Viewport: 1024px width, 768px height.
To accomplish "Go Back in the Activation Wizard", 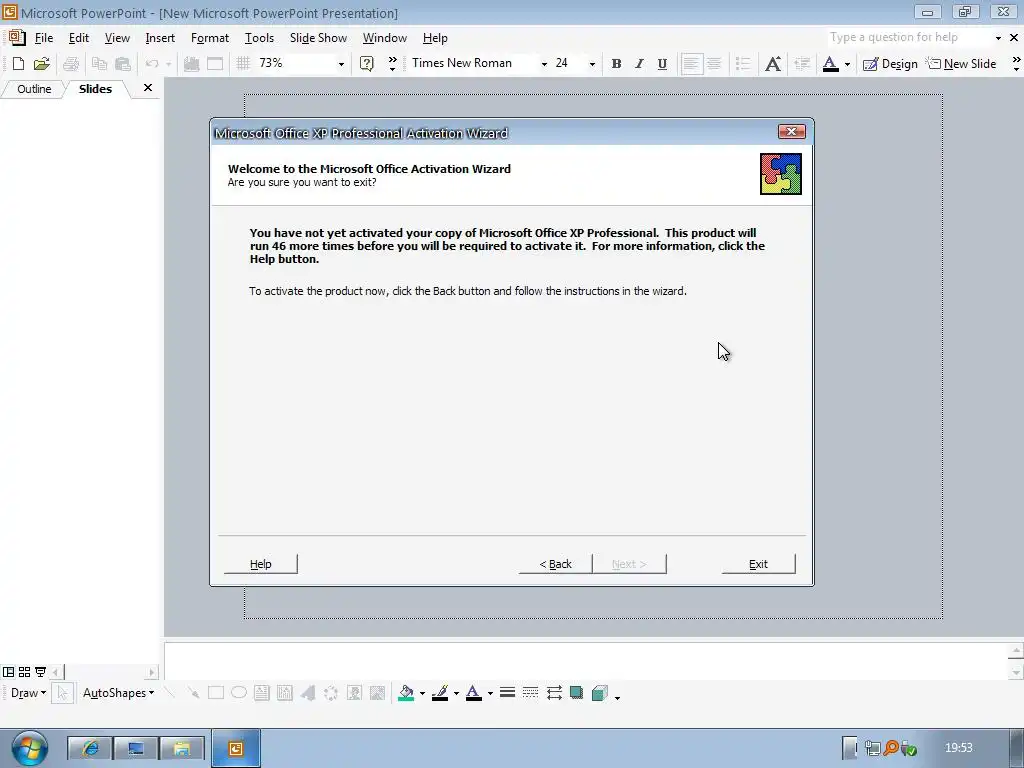I will 555,564.
